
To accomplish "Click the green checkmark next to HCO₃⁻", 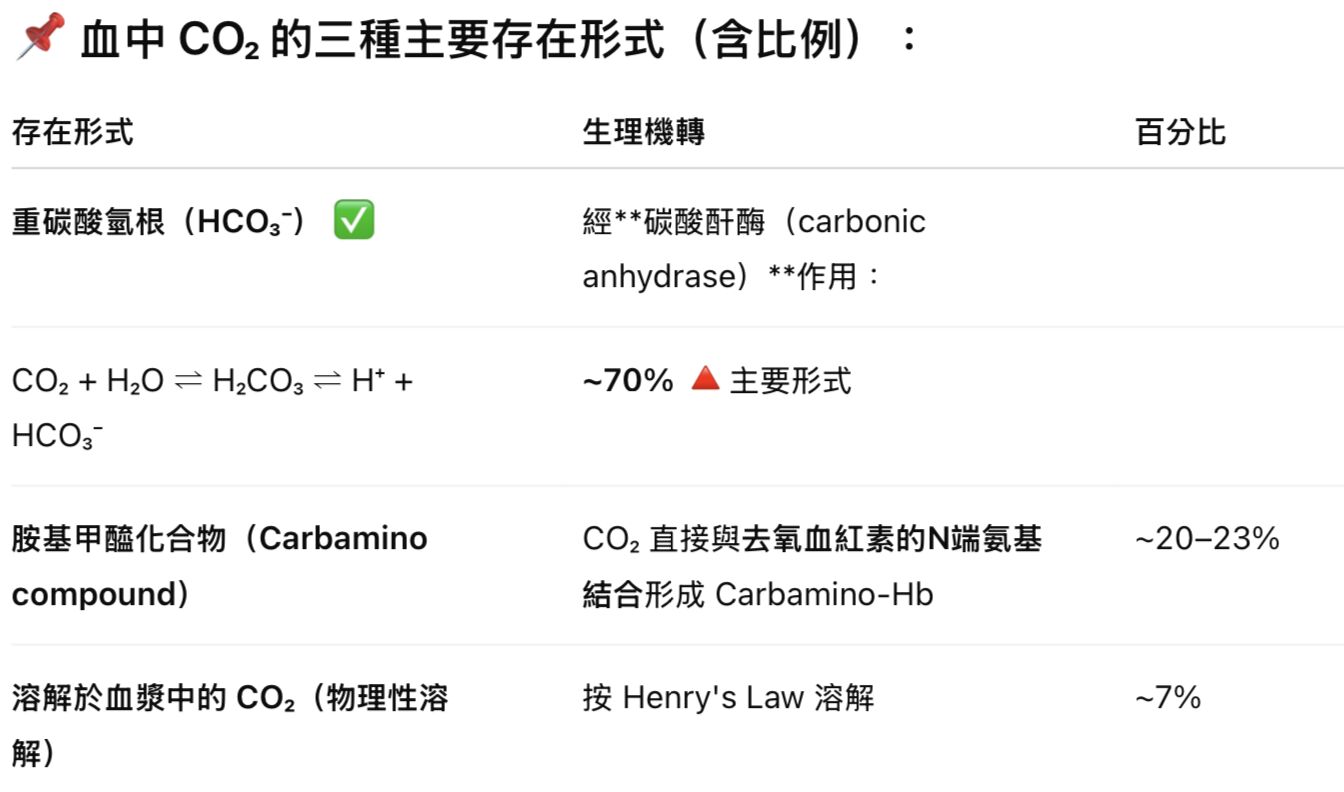I will tap(353, 221).
